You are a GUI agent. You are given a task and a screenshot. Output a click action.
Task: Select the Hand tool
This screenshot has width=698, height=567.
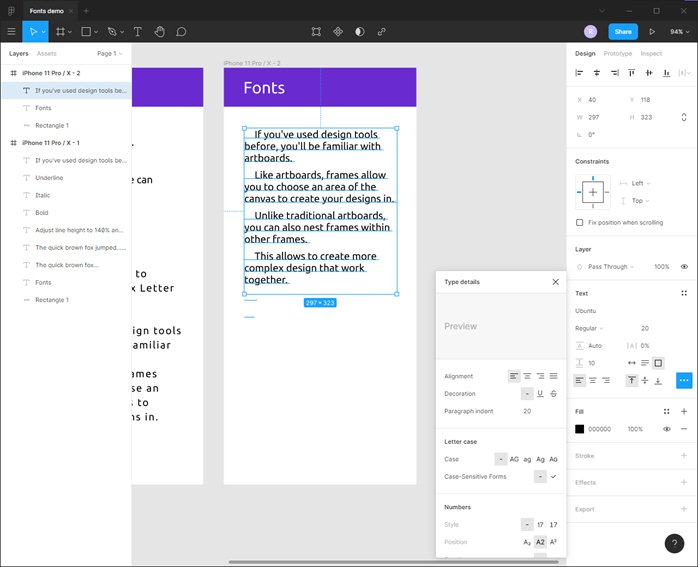(159, 32)
